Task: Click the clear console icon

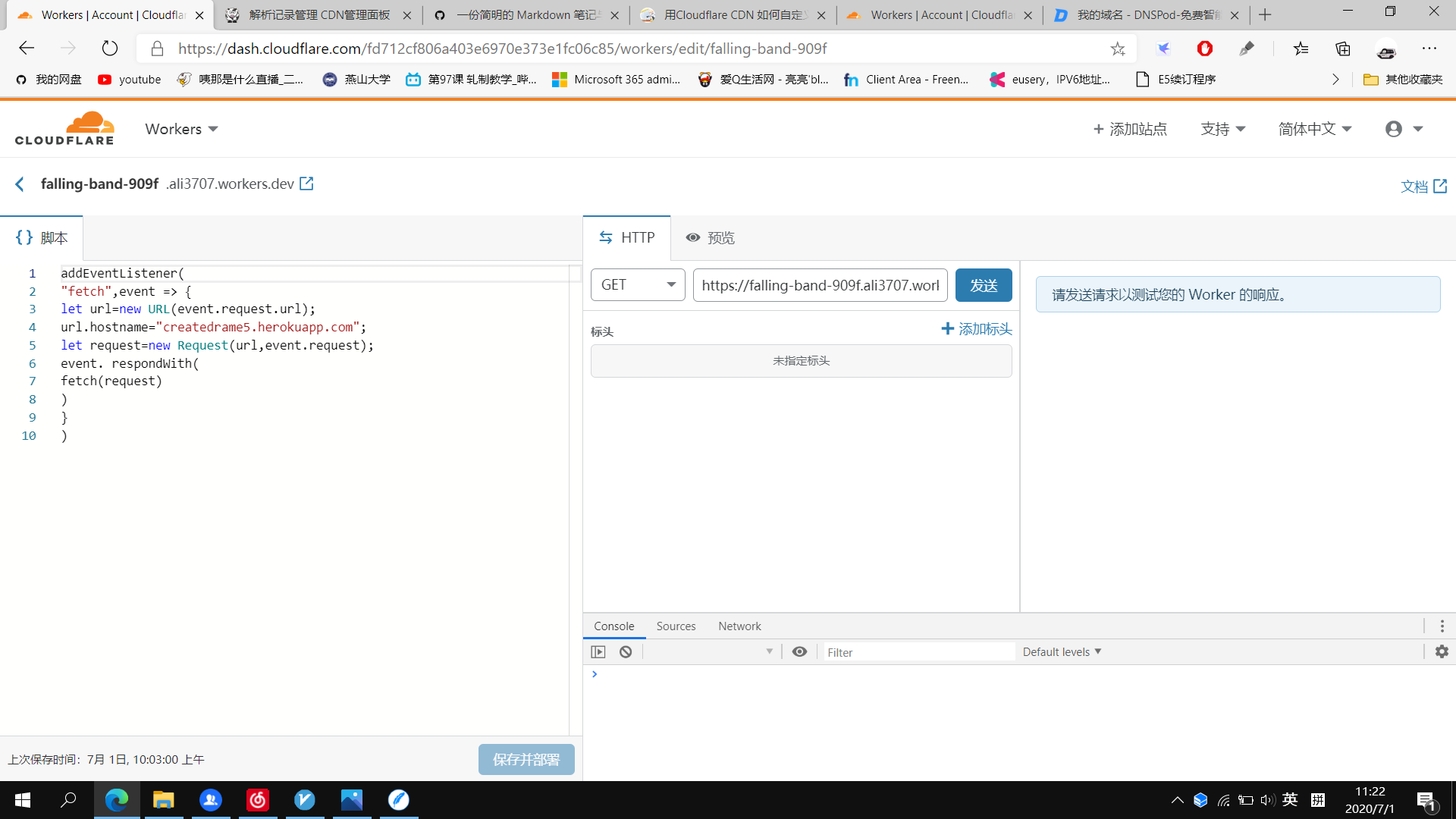Action: [626, 652]
